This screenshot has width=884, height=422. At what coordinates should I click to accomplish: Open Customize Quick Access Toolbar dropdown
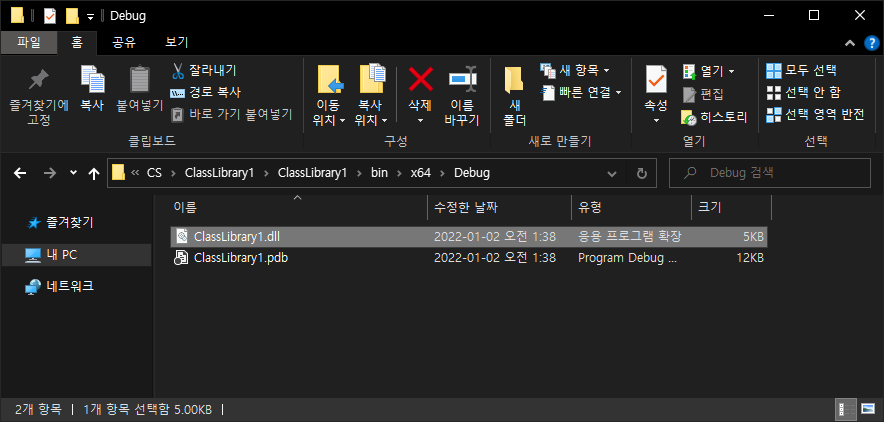90,16
